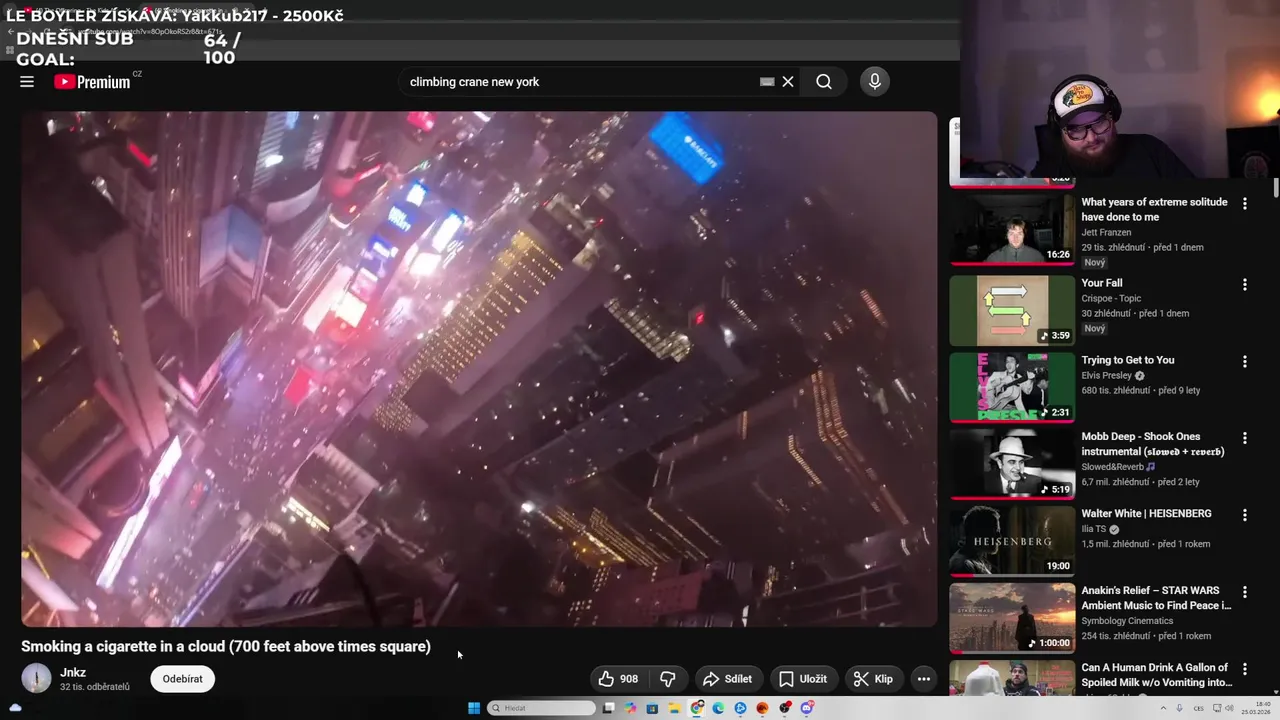Open options for 'Anakin's Relief' video
This screenshot has width=1280, height=720.
(1245, 592)
